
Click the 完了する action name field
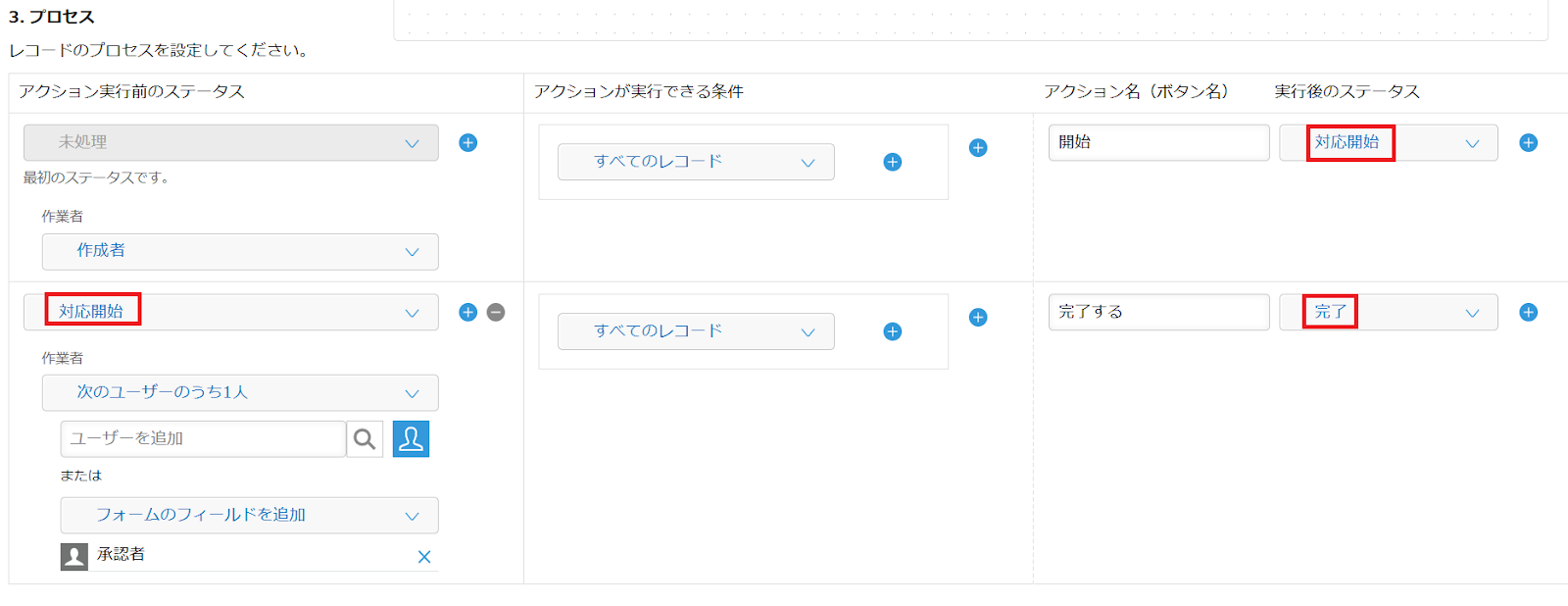1158,313
